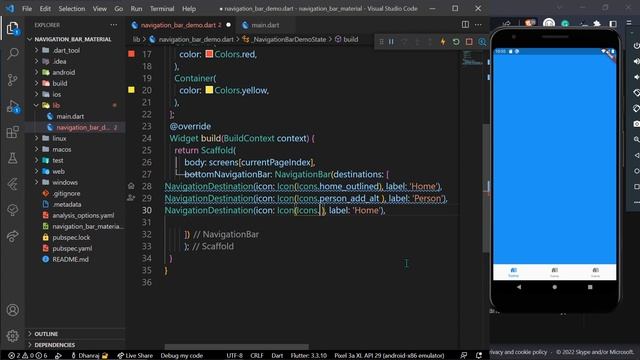Click the notifications bell in status bar
Viewport: 640px width, 360px height.
click(479, 356)
